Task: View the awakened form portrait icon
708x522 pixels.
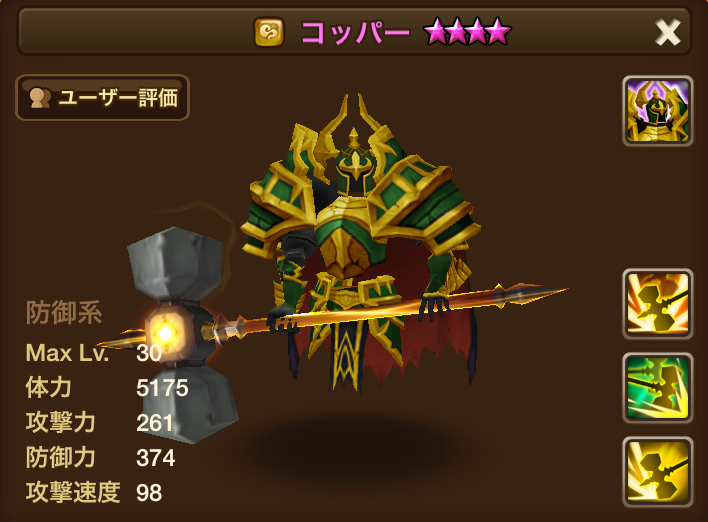Action: pyautogui.click(x=657, y=111)
